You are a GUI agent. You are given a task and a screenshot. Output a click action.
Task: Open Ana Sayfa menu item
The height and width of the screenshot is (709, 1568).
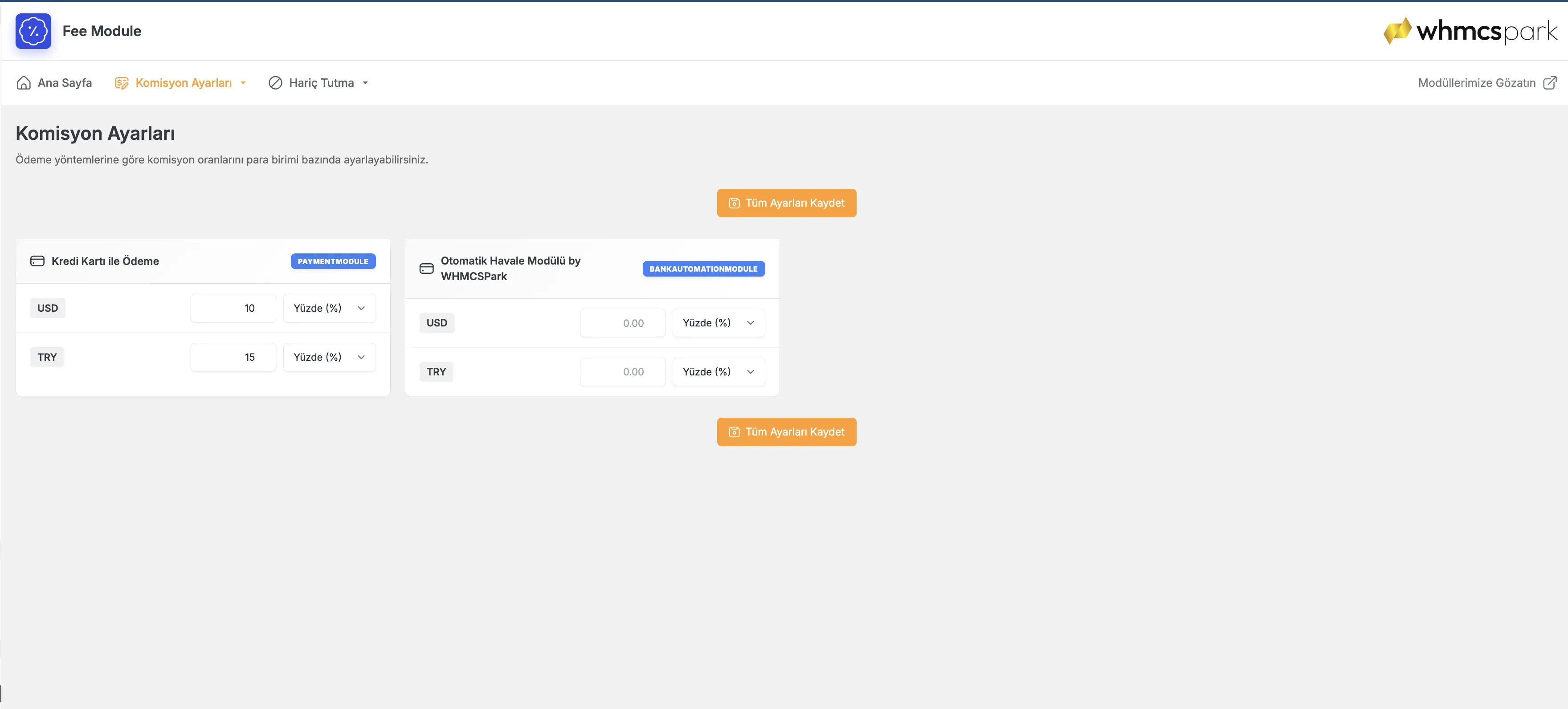point(55,83)
